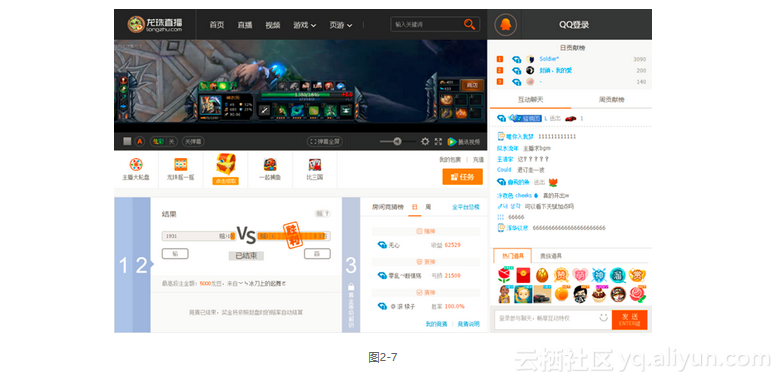Stop the video with the square button
782x382 pixels.
[127, 142]
